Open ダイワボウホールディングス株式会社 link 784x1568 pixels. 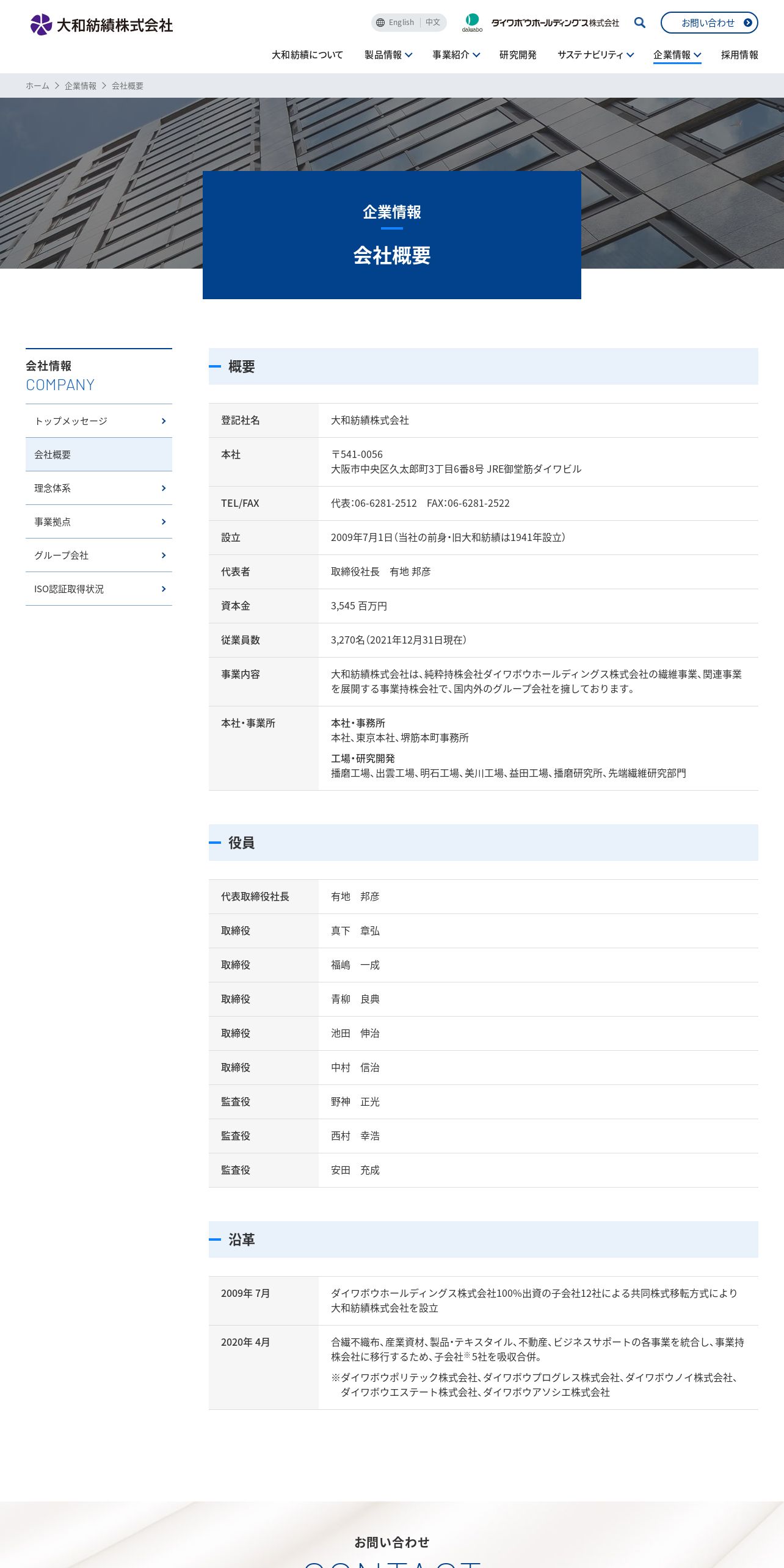pos(555,23)
